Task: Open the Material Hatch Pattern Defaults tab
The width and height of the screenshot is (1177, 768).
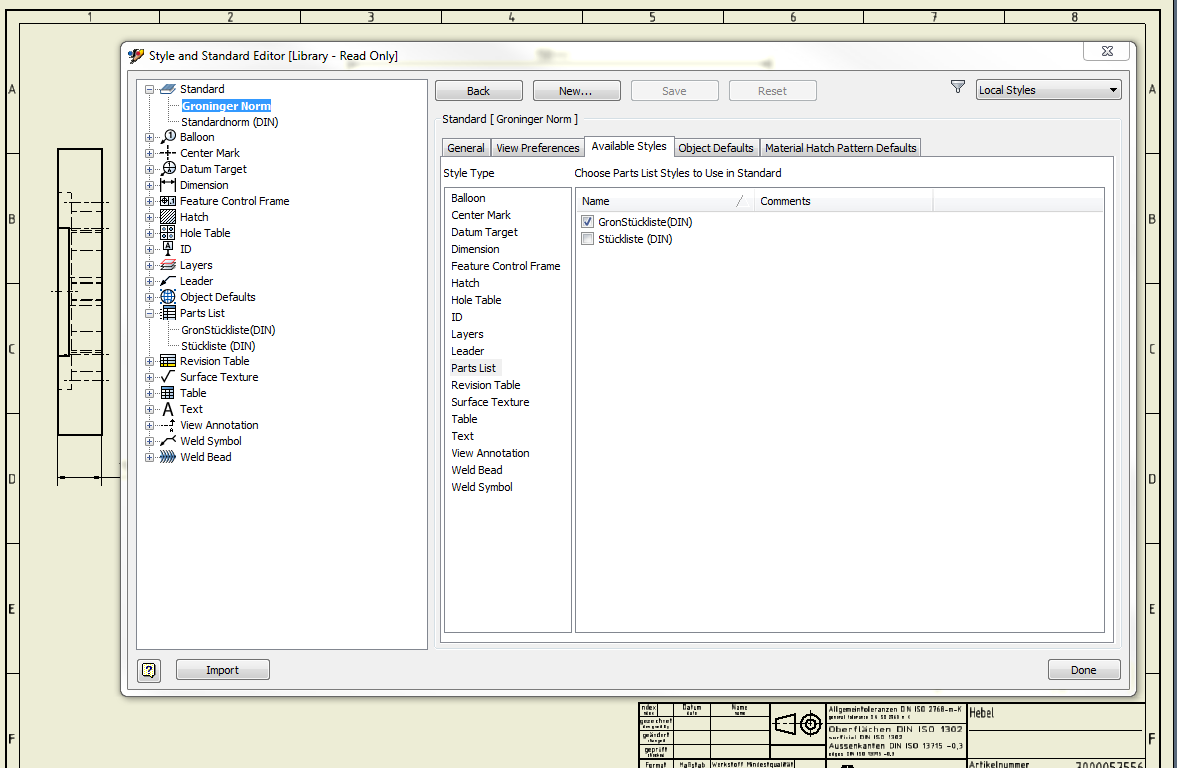Action: click(840, 147)
